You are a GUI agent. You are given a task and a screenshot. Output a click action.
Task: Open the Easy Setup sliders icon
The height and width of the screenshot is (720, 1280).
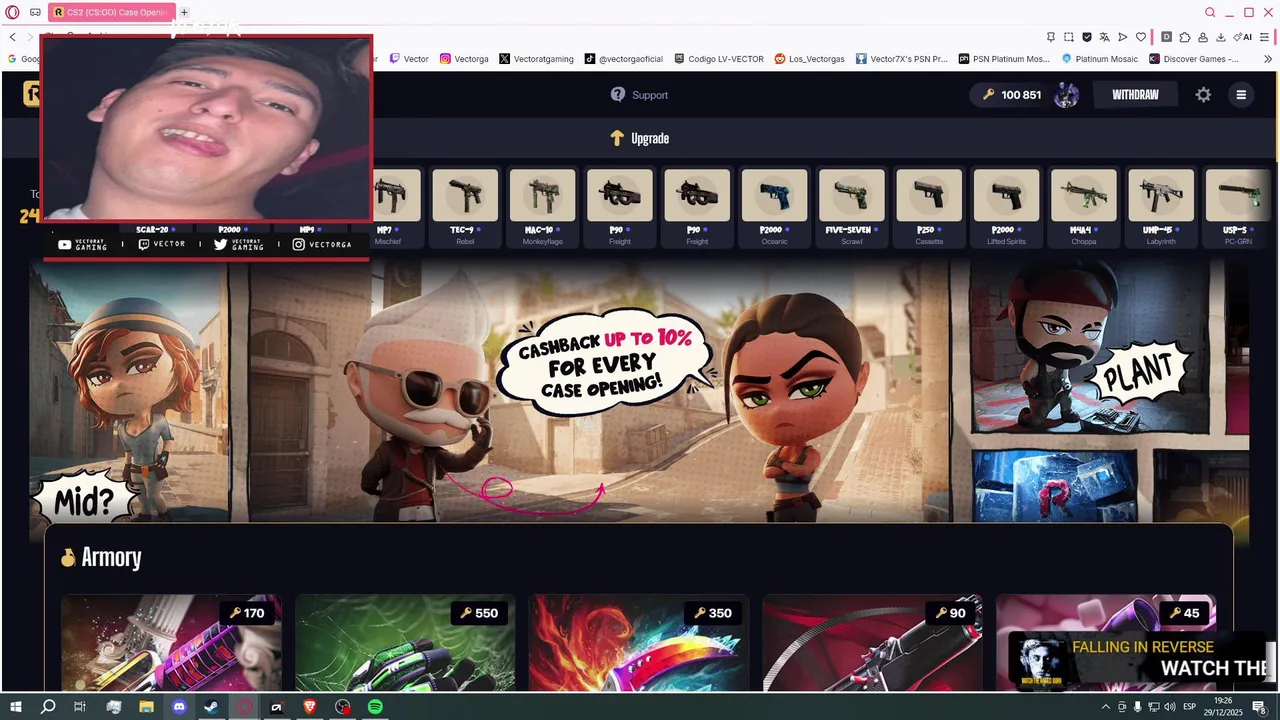click(x=1265, y=37)
